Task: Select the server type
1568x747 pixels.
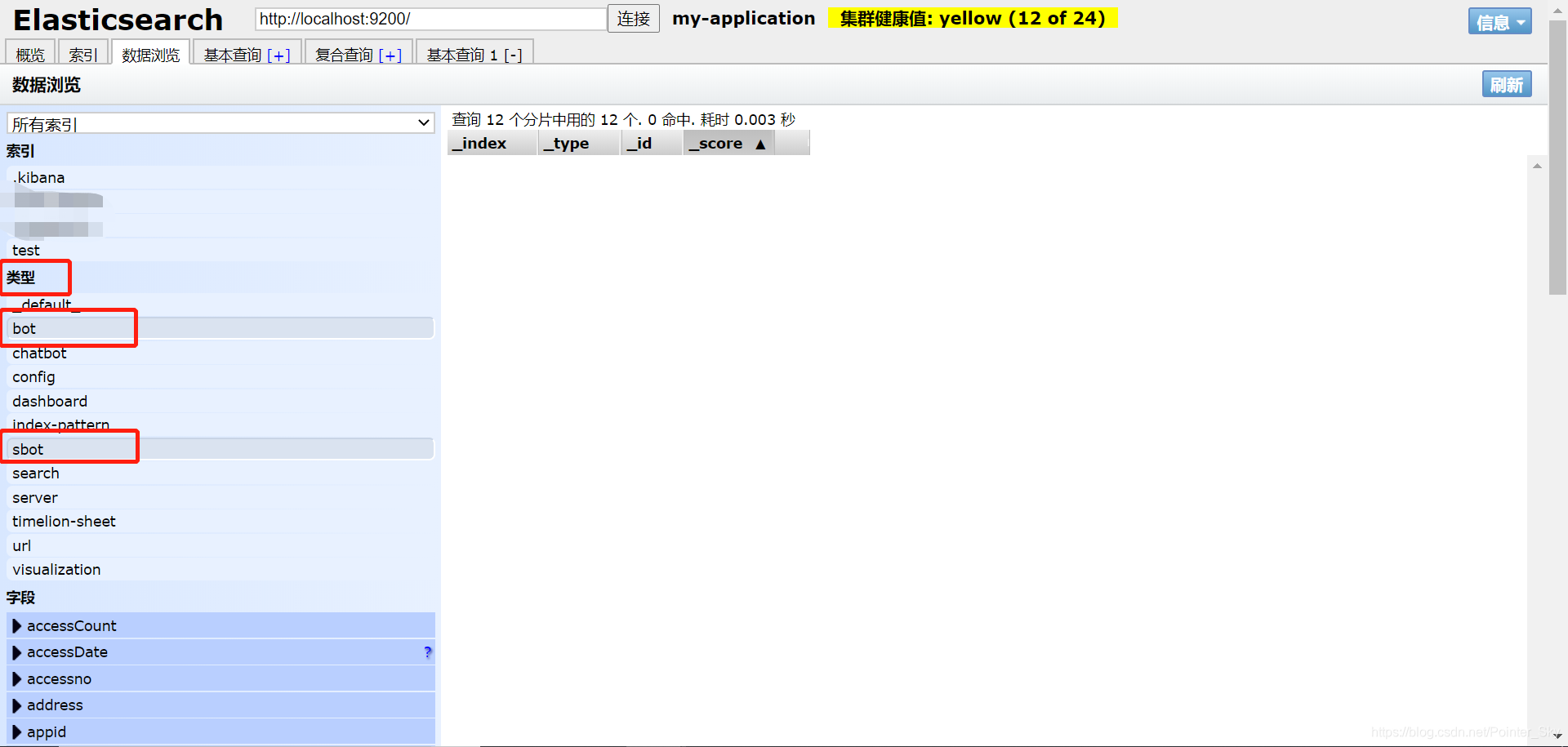Action: click(x=220, y=497)
